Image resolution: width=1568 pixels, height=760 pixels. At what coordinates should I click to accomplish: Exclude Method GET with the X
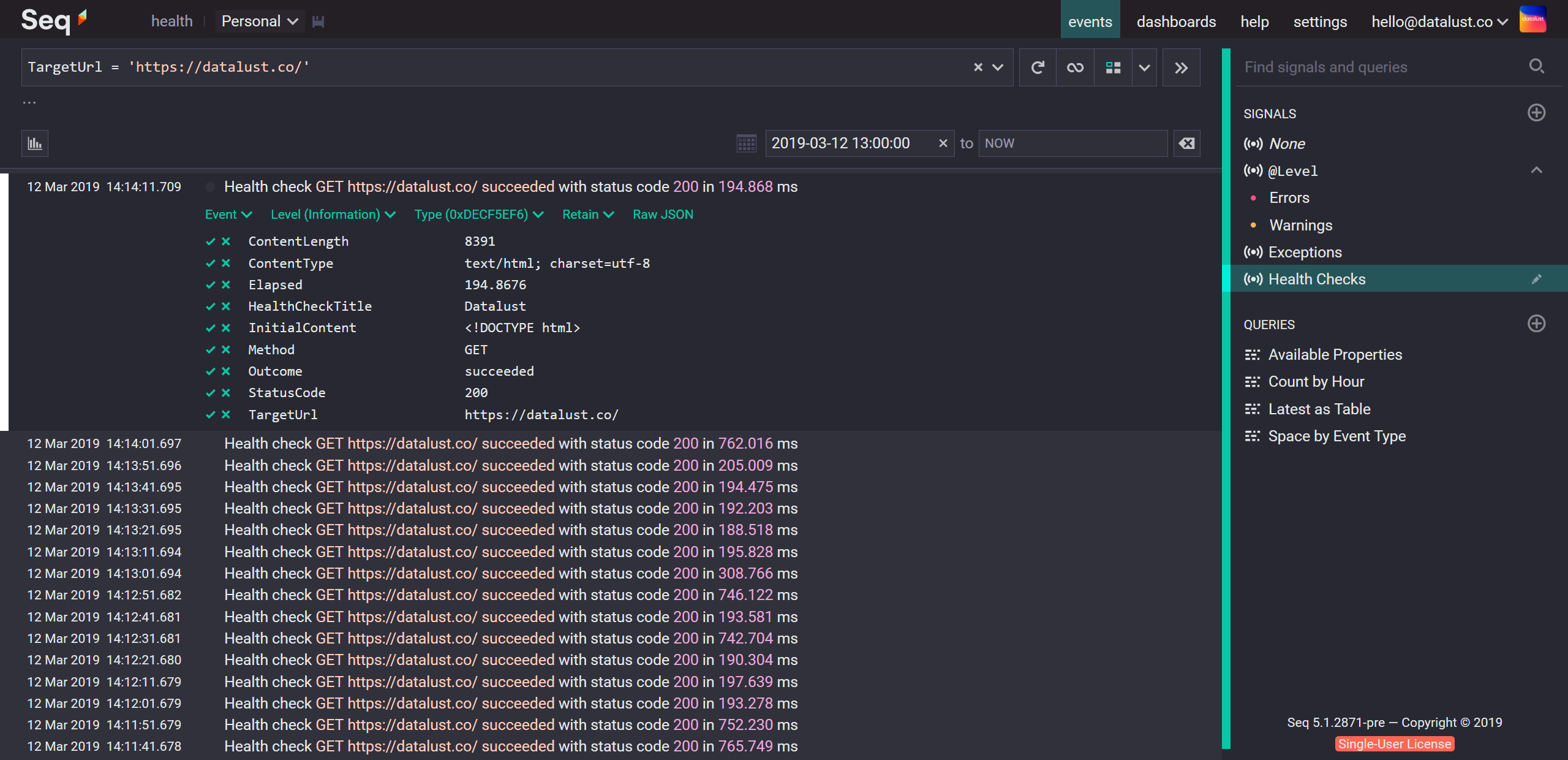point(226,350)
